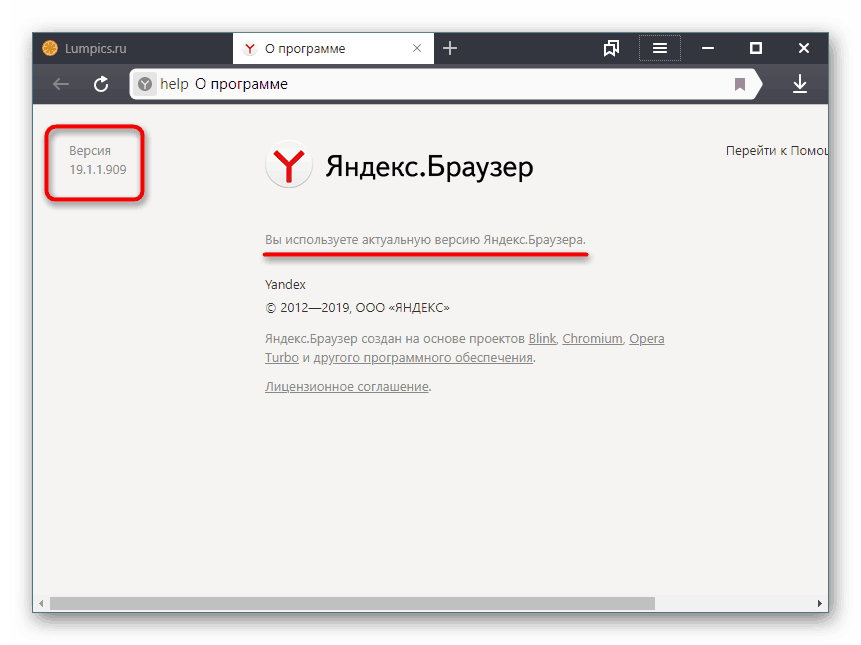Click the Яндекс.Браузер heading
This screenshot has height=645, width=861.
point(429,166)
